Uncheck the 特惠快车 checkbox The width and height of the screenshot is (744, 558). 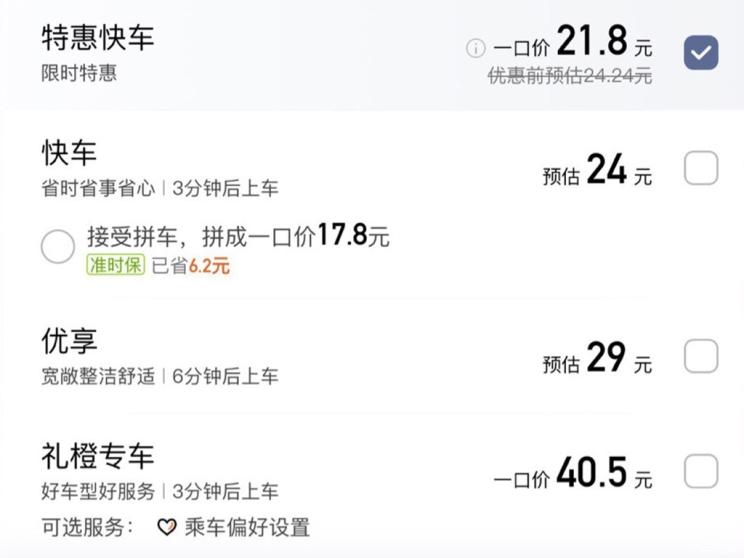(x=701, y=52)
